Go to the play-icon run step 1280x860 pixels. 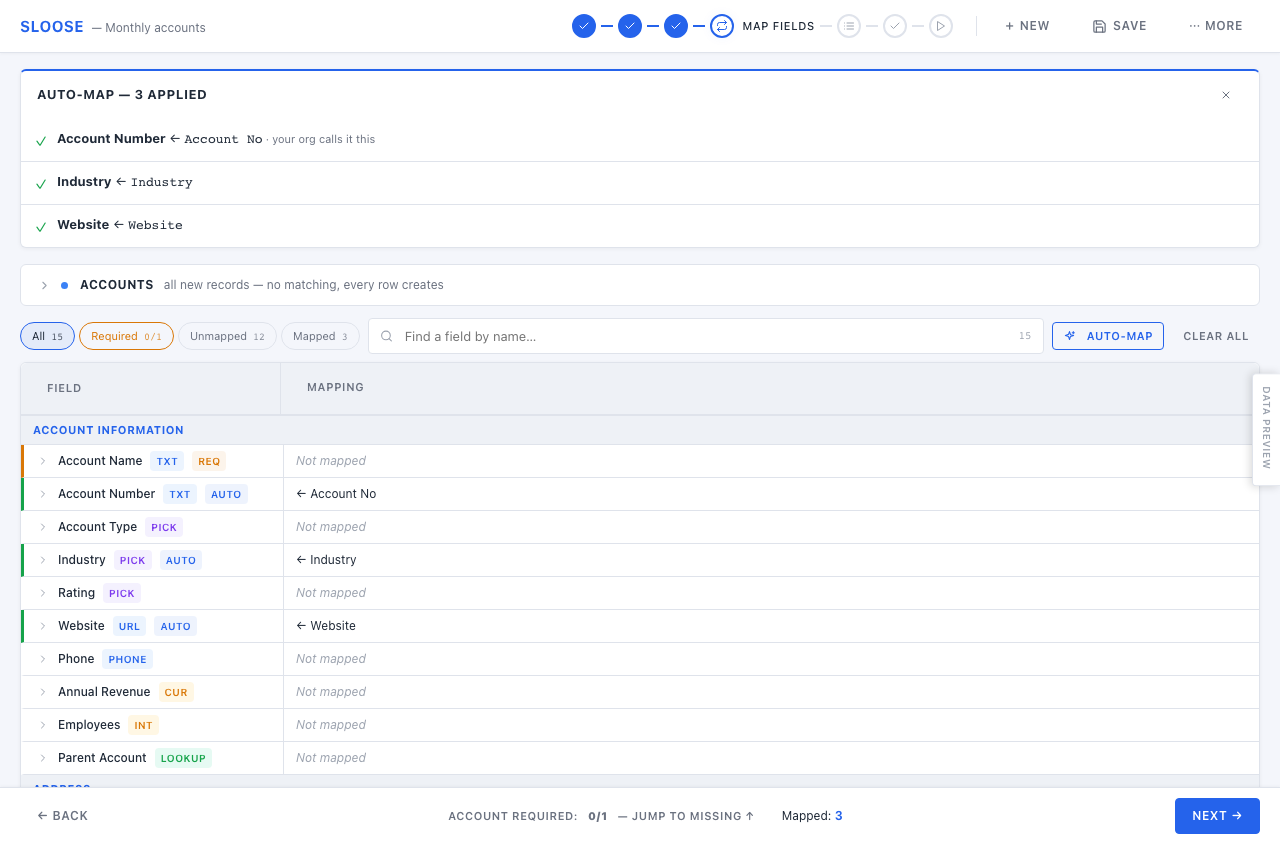tap(941, 26)
